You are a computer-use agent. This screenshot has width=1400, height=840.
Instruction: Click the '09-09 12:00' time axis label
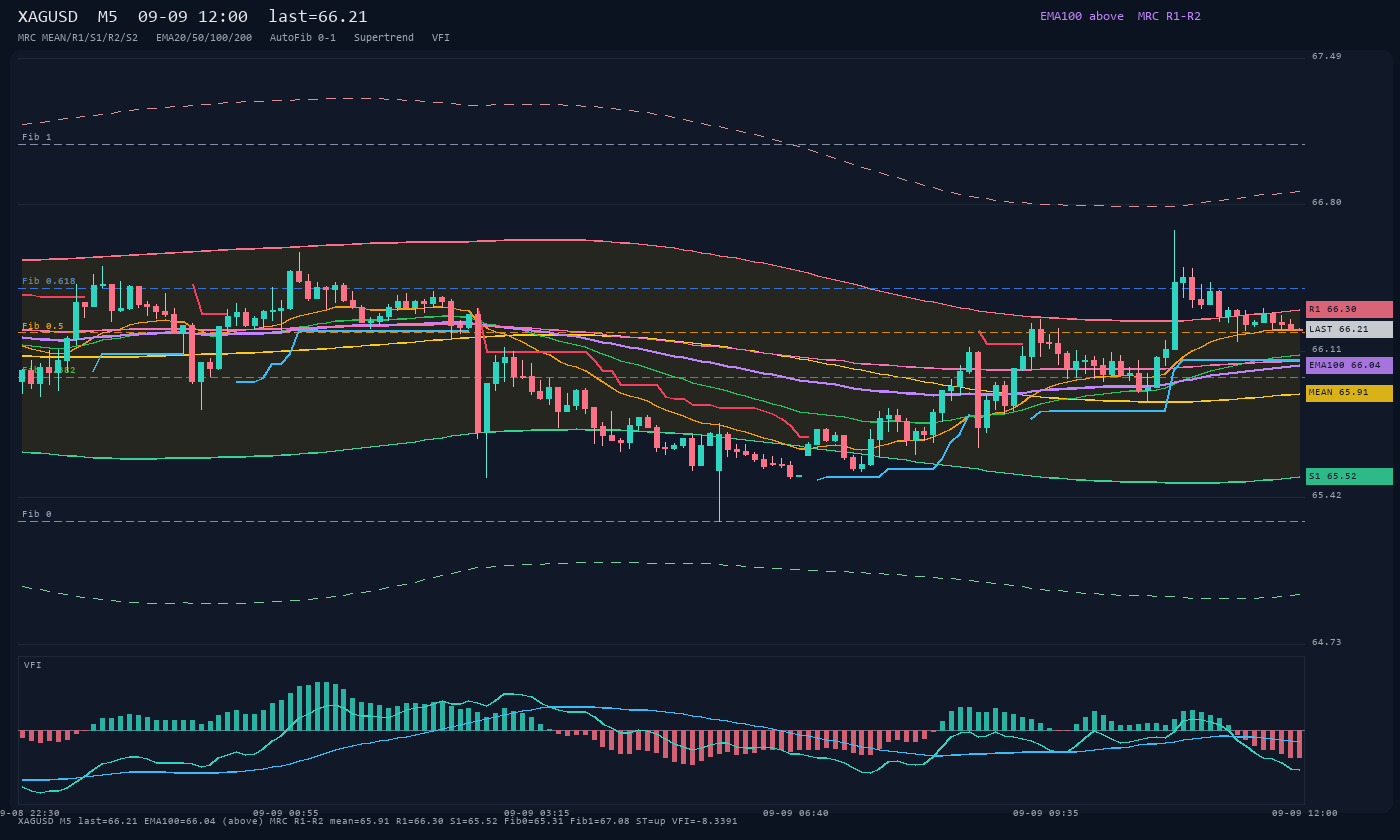(x=1305, y=813)
